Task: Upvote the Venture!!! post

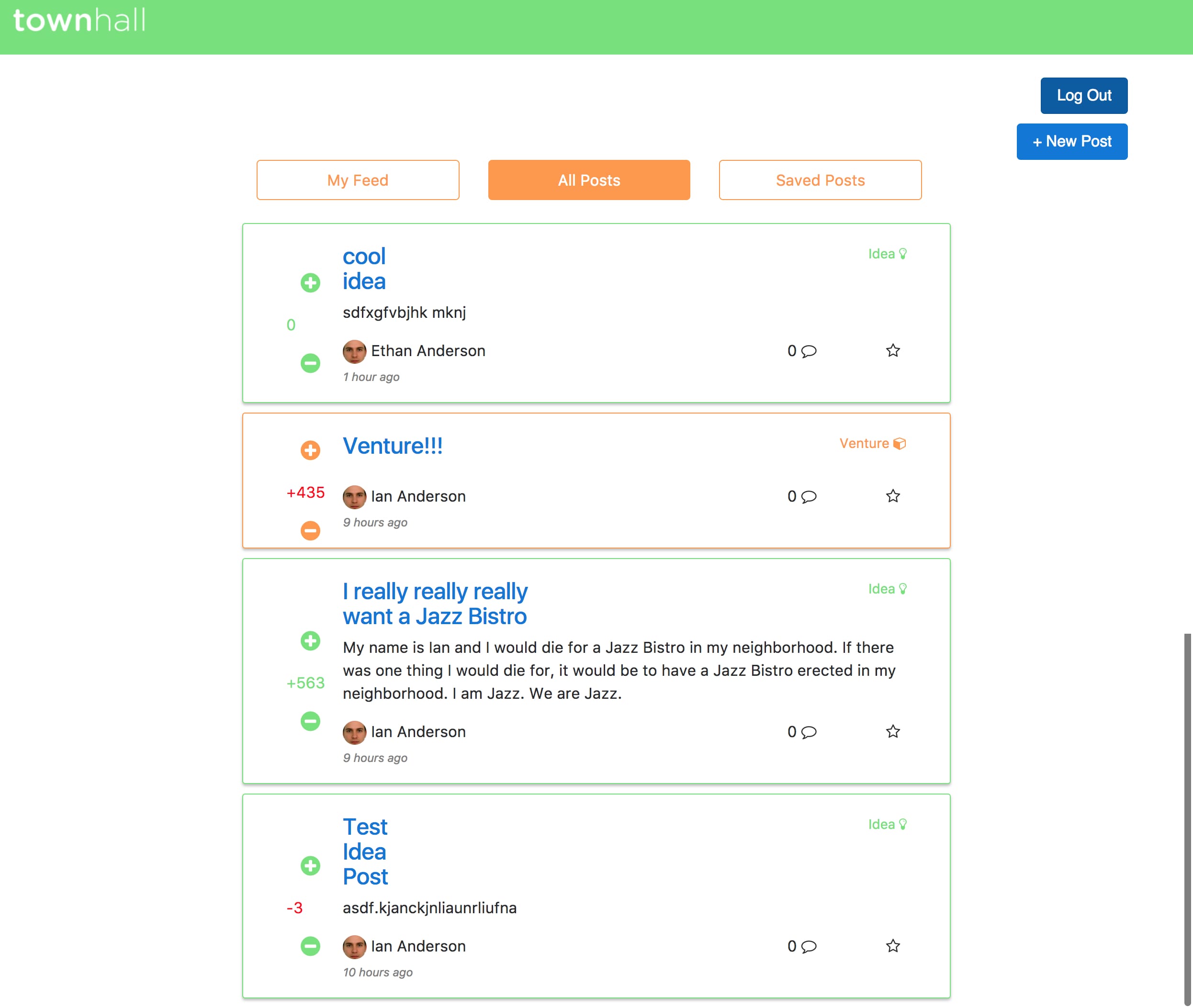Action: point(310,450)
